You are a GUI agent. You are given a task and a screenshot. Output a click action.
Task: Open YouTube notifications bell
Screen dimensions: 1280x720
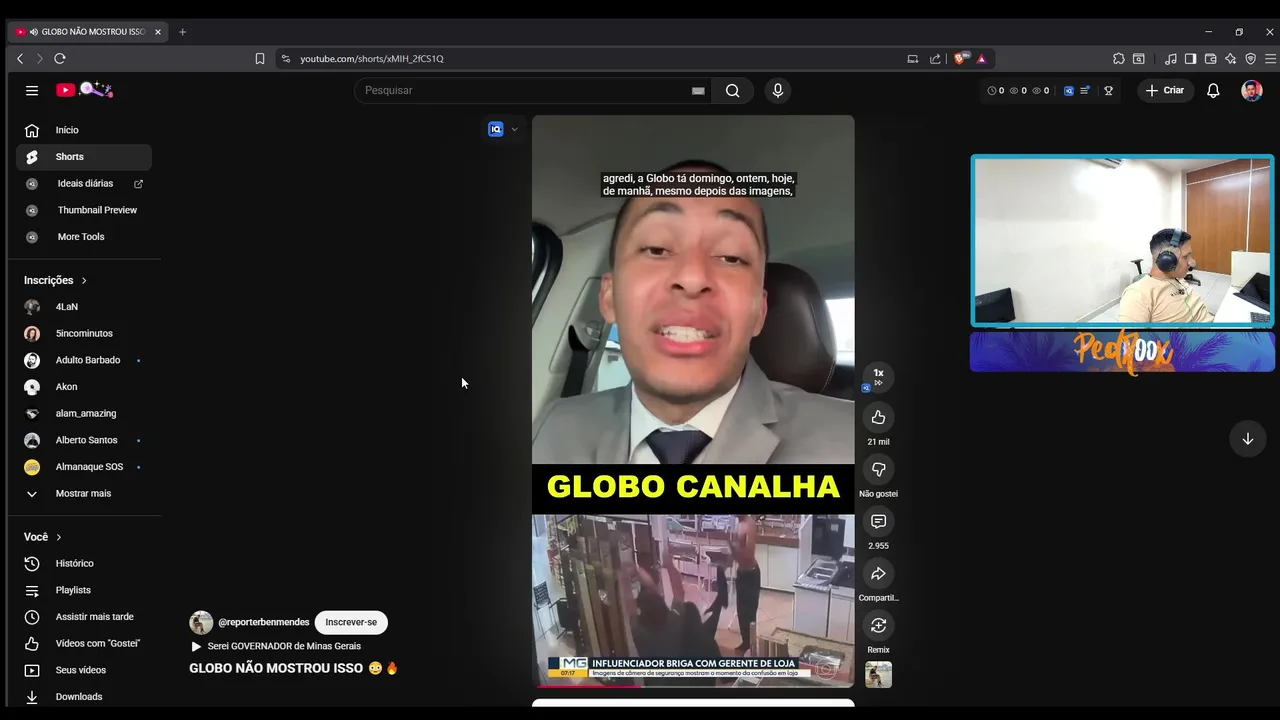click(x=1213, y=90)
